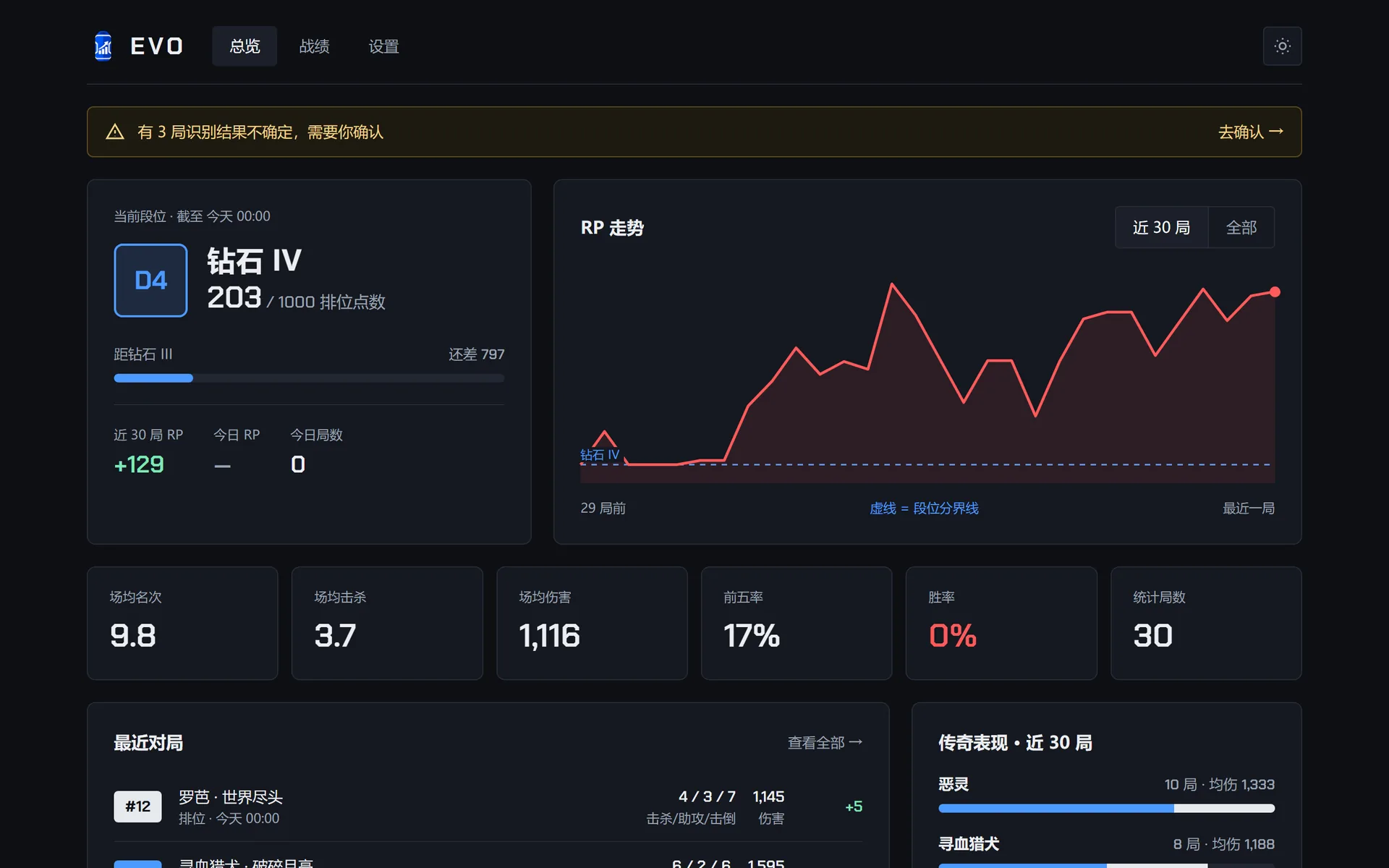The image size is (1389, 868).
Task: Click the 钻石 IV rank title
Action: coord(254,261)
